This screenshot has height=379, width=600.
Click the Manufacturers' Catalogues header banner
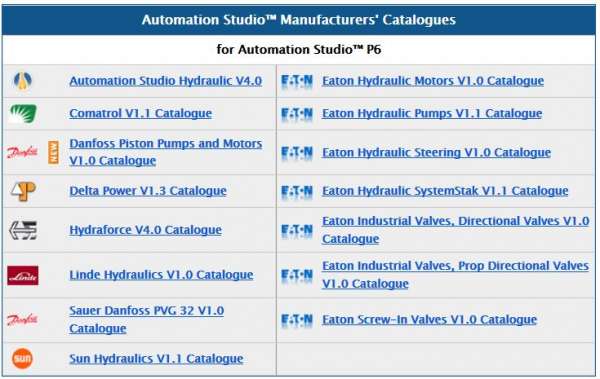(298, 20)
